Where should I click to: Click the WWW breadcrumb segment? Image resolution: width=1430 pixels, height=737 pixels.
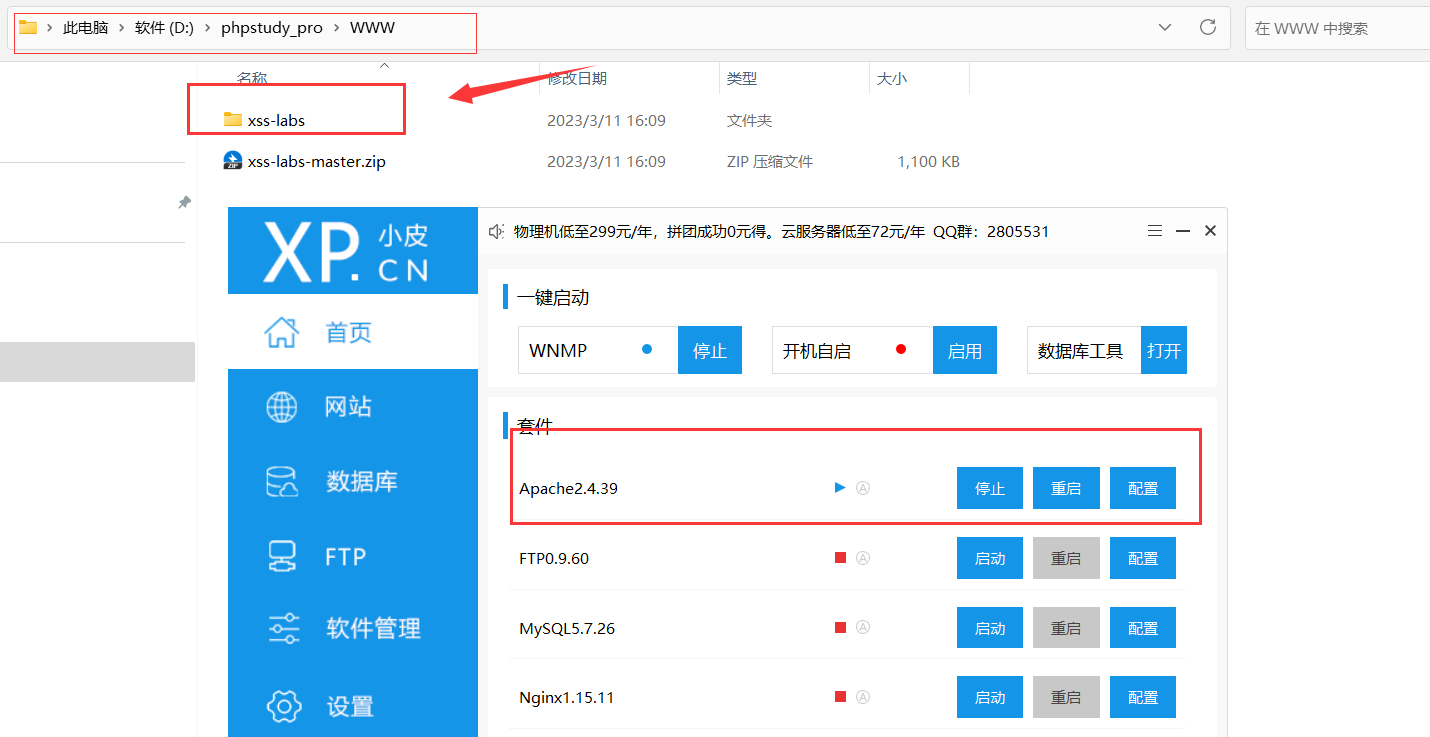click(x=373, y=28)
